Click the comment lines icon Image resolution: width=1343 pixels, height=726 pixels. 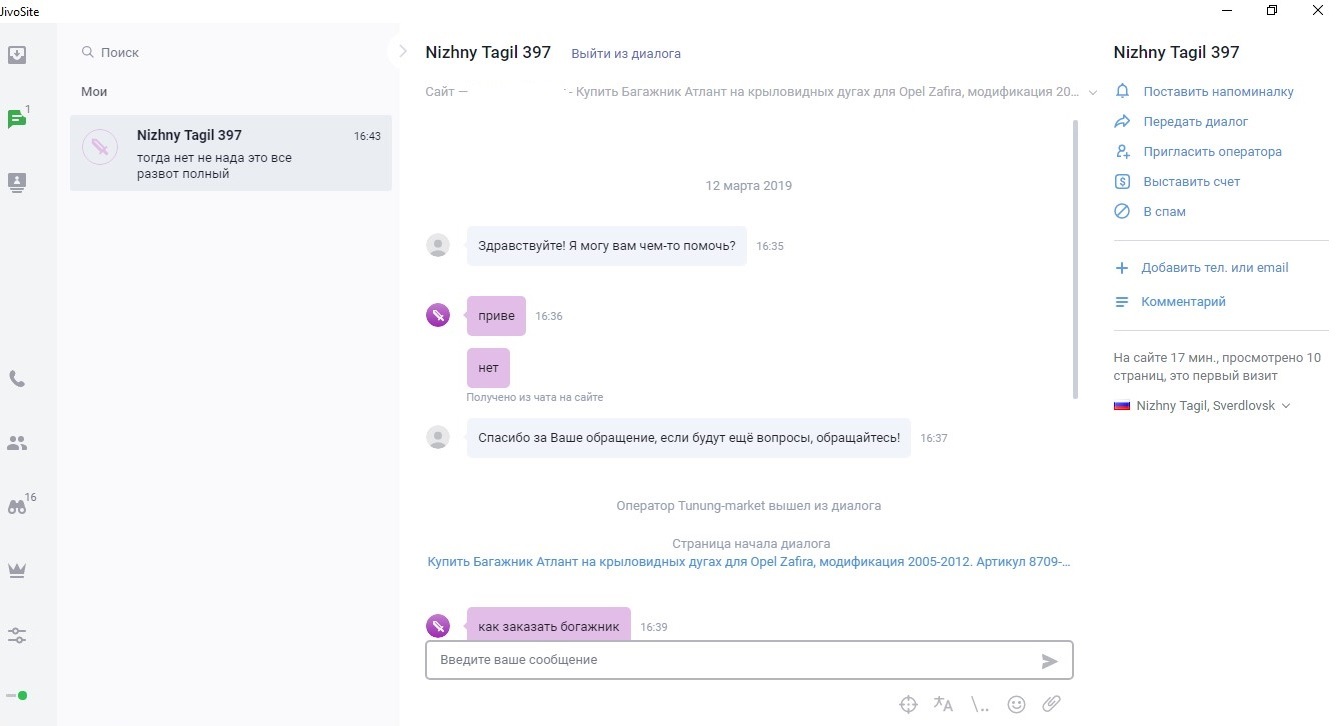click(1122, 302)
